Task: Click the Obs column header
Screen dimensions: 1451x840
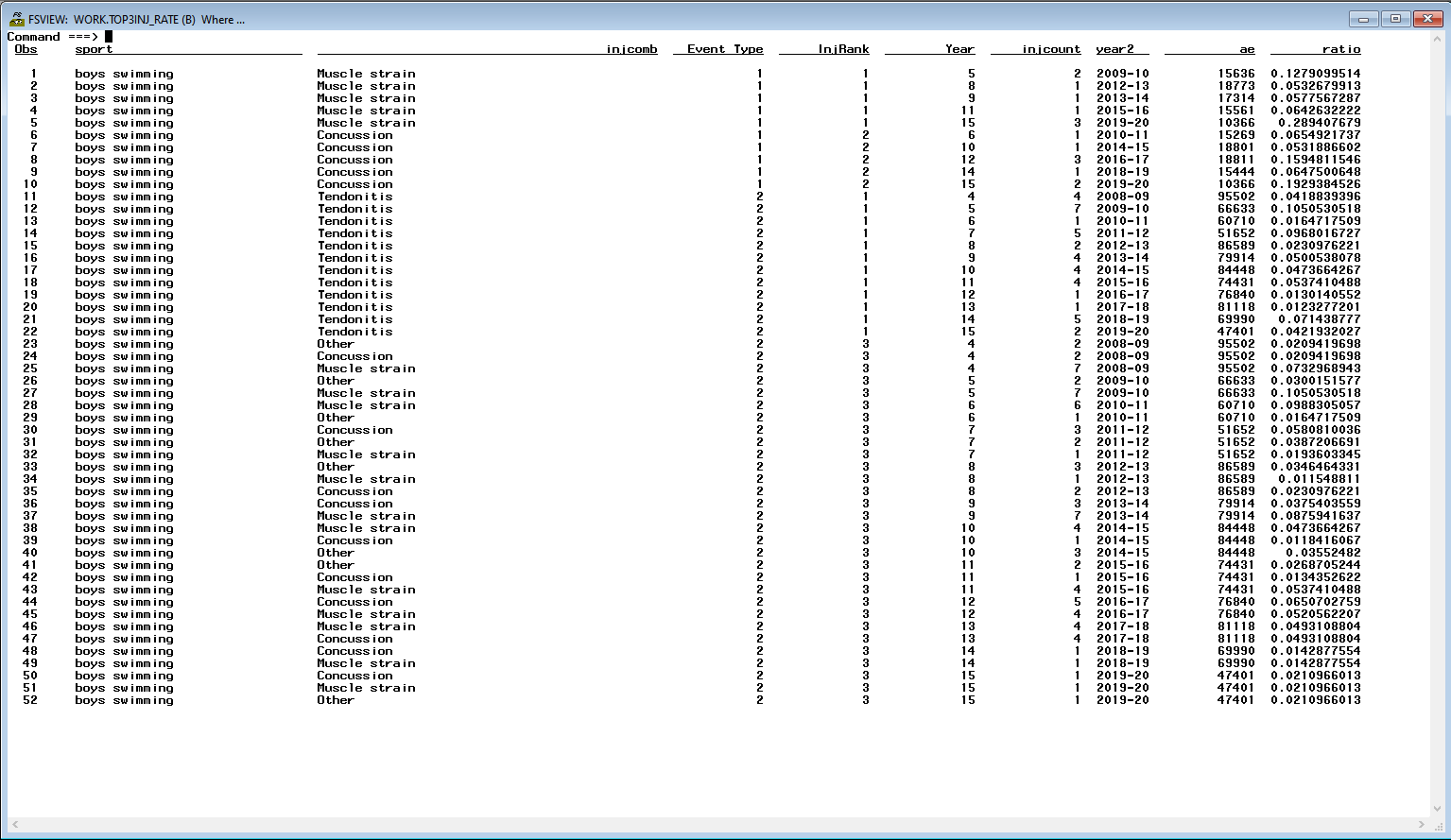Action: point(26,49)
